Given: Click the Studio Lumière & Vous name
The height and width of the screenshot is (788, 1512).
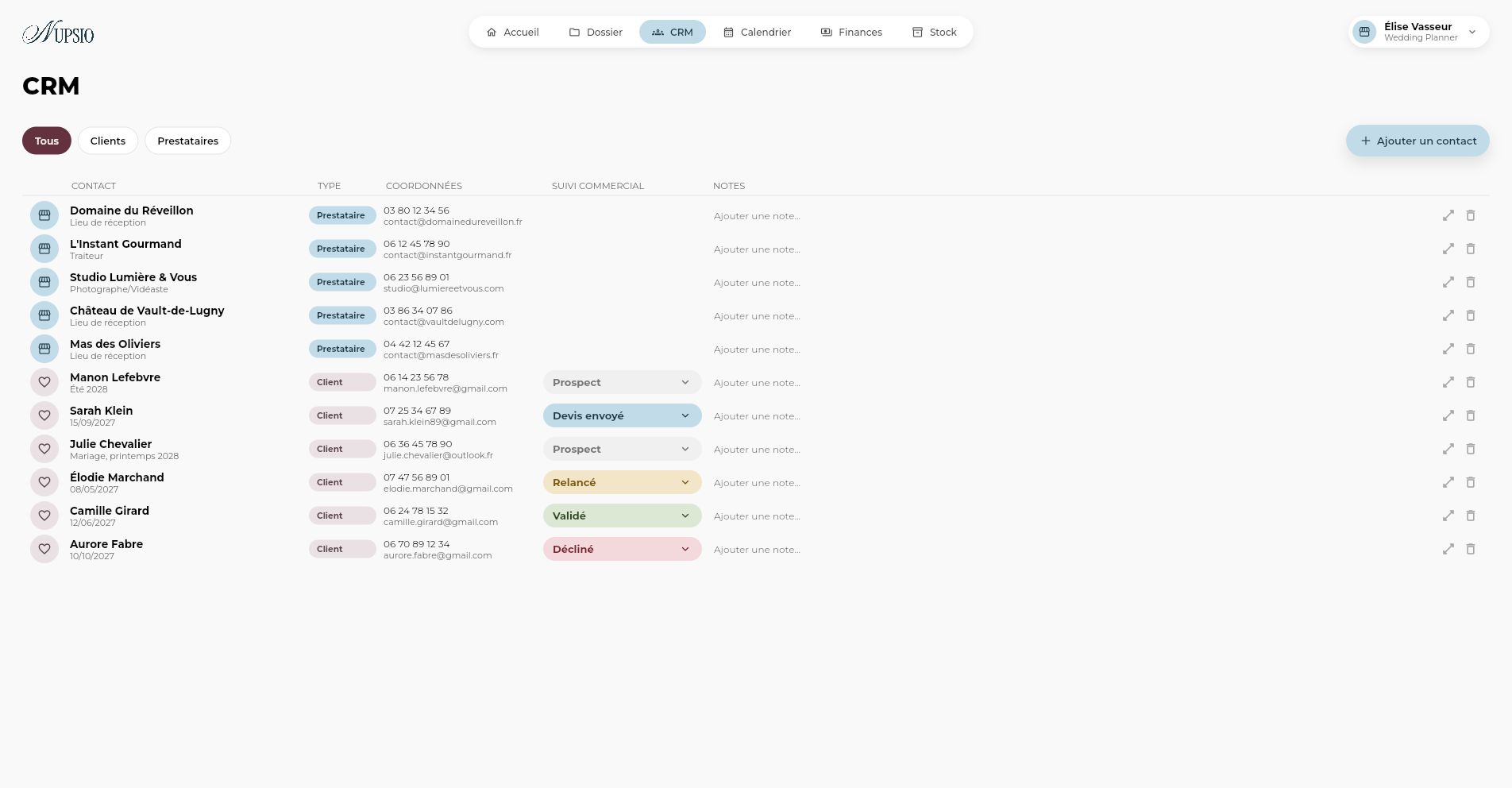Looking at the screenshot, I should [133, 277].
